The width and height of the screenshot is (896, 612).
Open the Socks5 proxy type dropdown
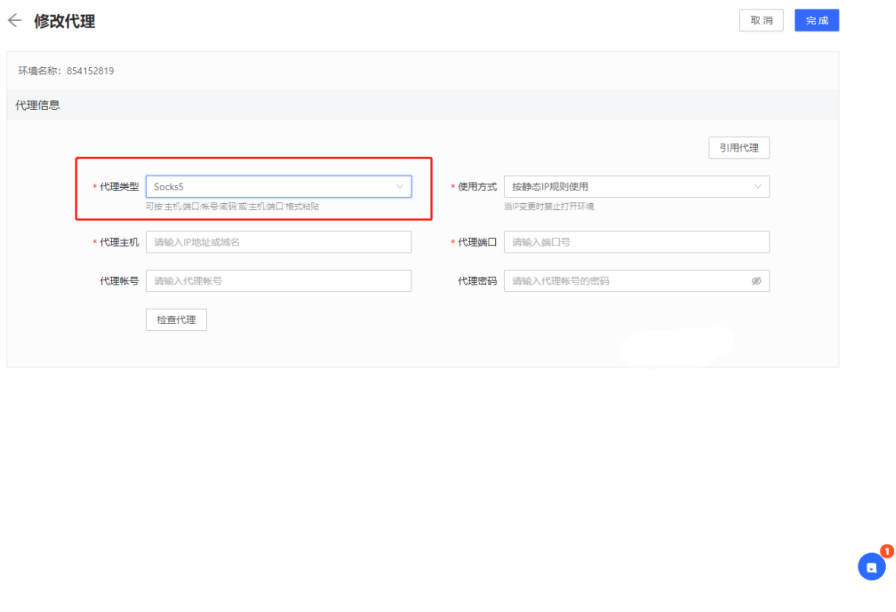point(270,186)
